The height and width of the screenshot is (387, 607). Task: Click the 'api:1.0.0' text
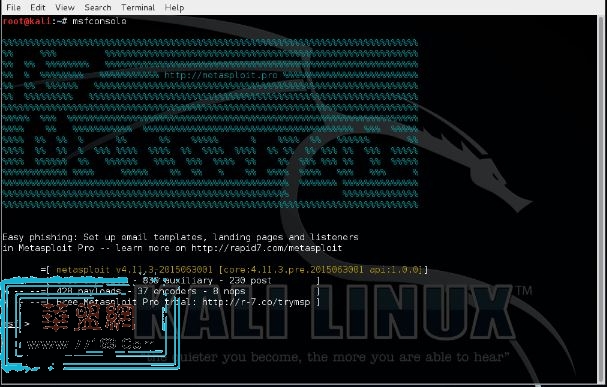click(x=395, y=269)
